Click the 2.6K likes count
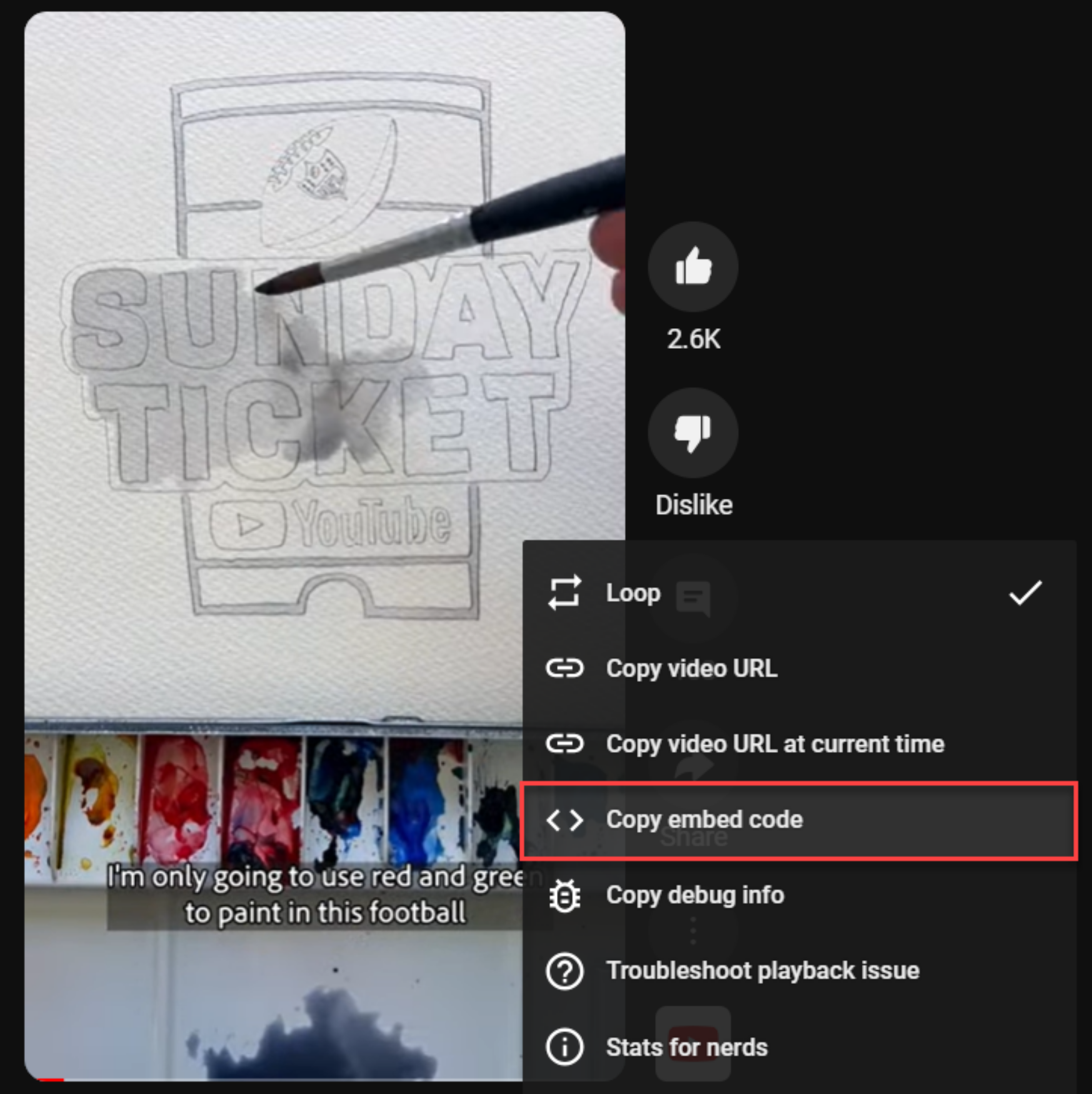The image size is (1092, 1094). (693, 339)
